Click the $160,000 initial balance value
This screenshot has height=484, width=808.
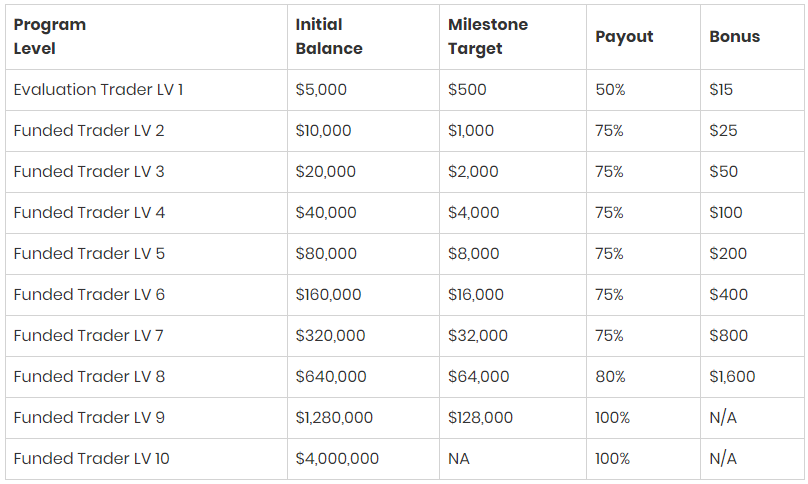pos(328,294)
